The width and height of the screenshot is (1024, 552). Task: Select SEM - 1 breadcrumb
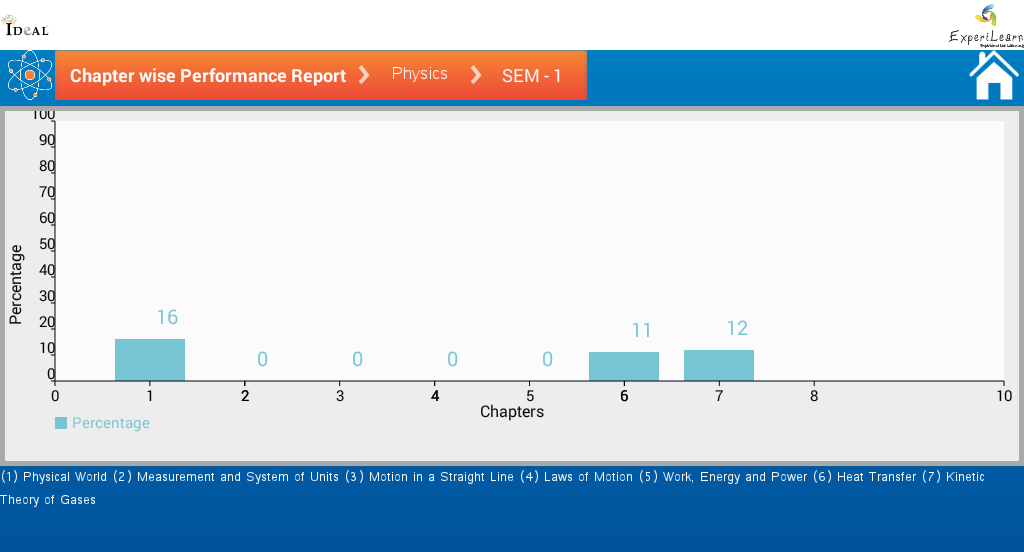click(532, 76)
